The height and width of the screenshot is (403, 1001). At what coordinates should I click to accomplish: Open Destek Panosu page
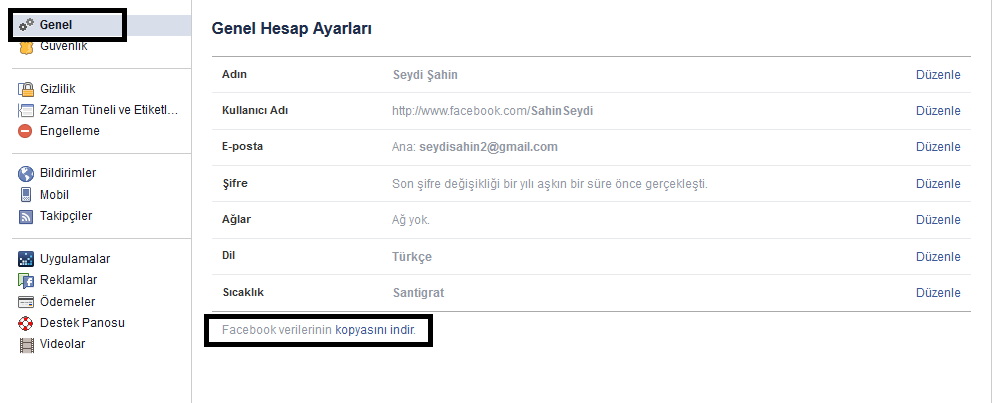coord(82,323)
